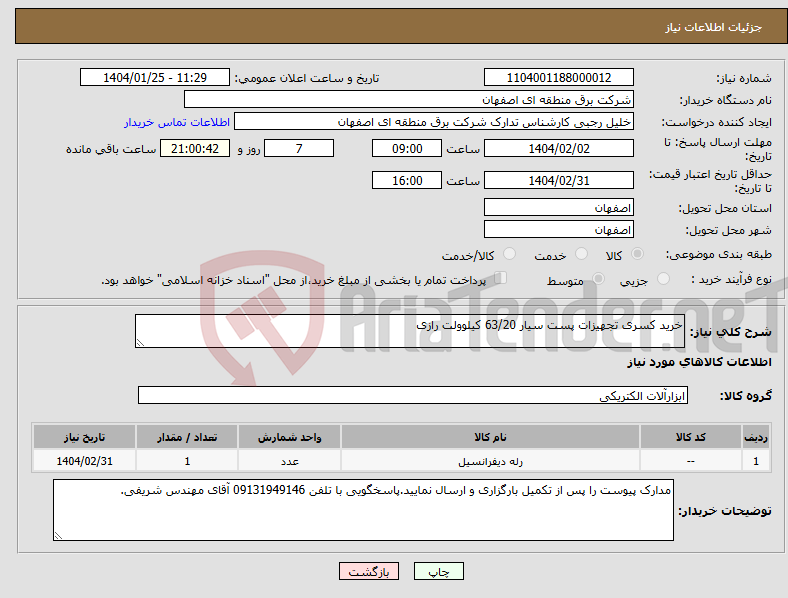
Task: Select the کالا radio button
Action: pyautogui.click(x=637, y=254)
